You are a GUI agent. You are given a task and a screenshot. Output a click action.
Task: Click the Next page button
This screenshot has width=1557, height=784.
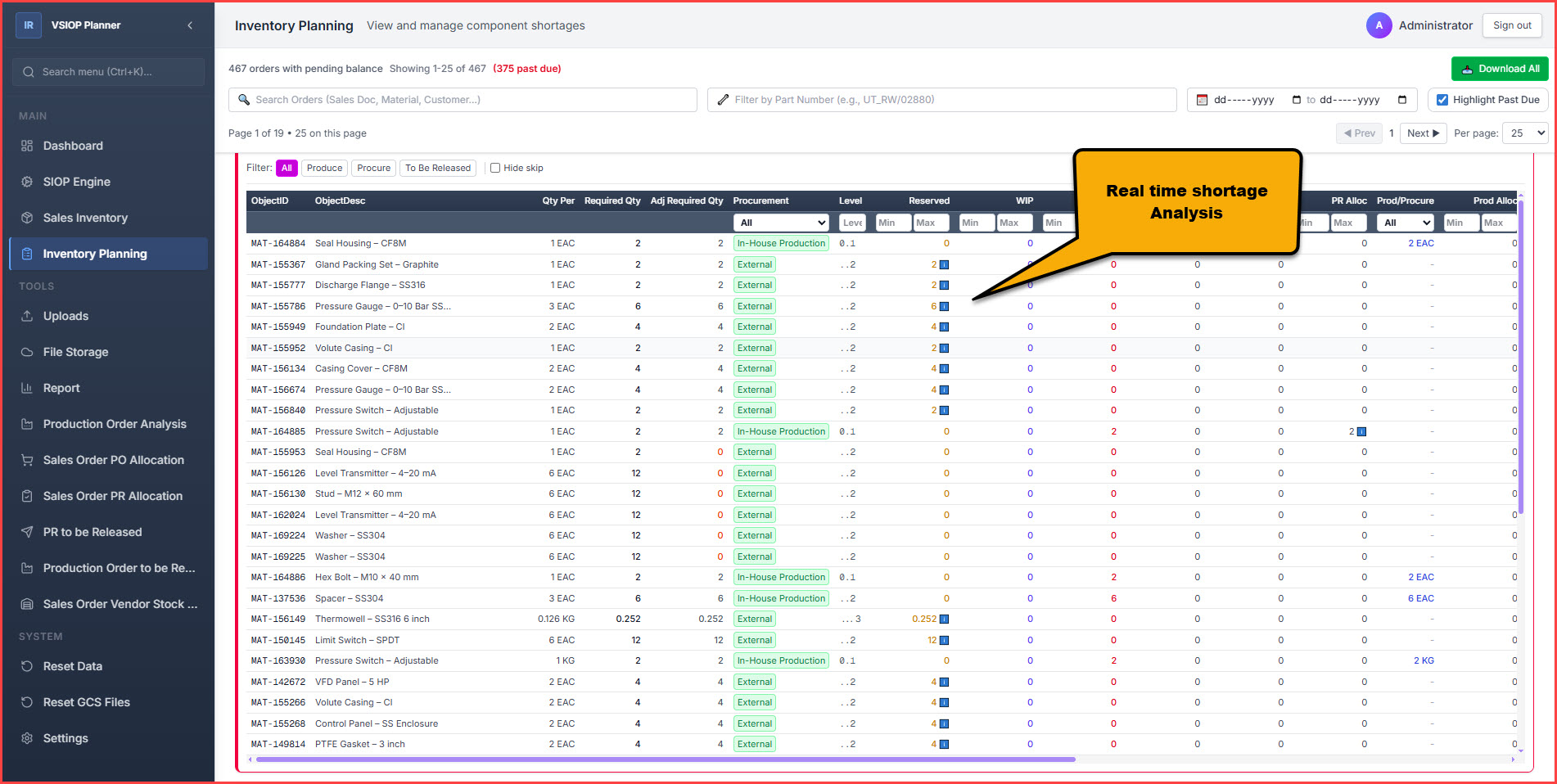click(x=1423, y=133)
